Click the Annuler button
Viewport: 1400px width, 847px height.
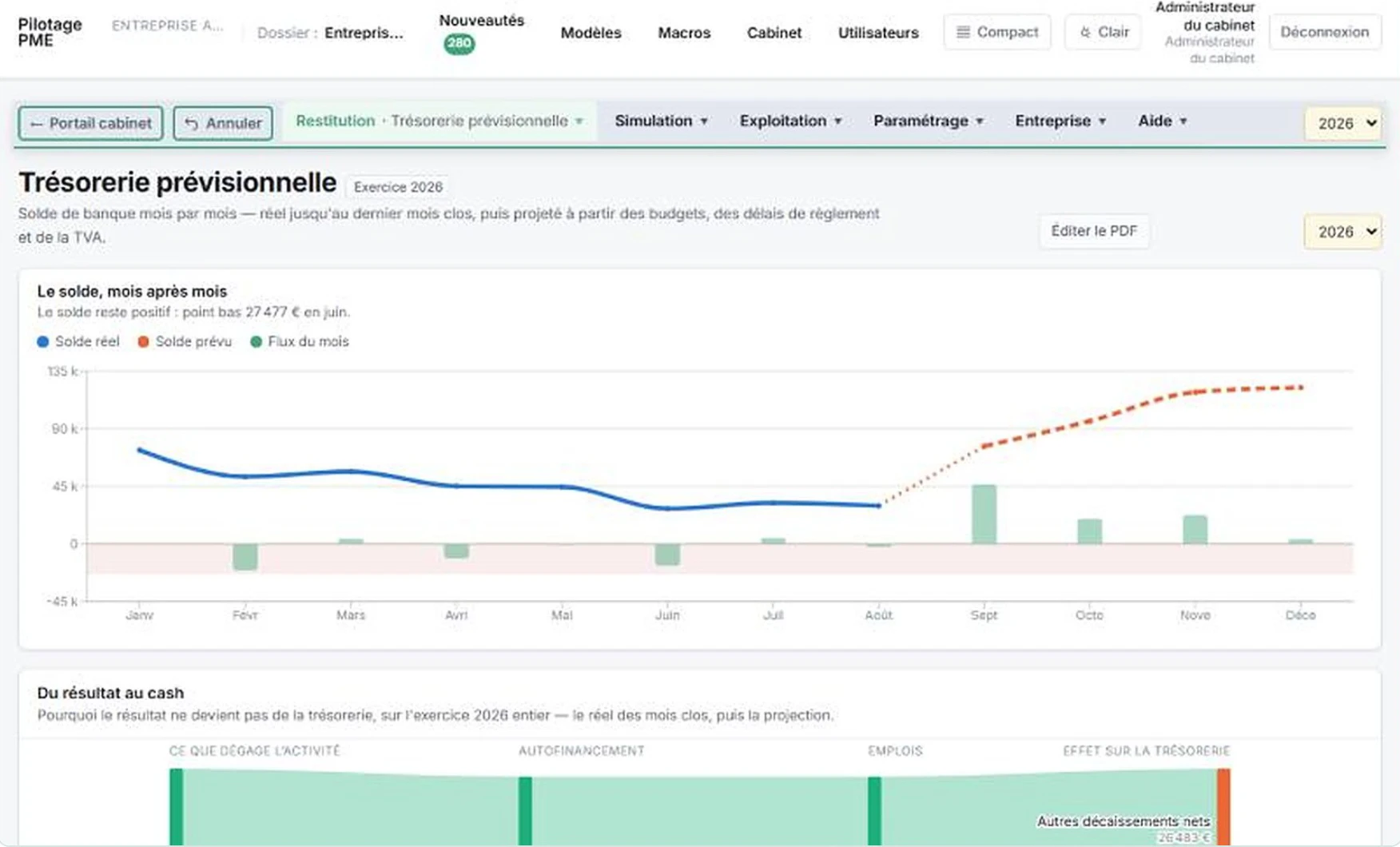(223, 124)
